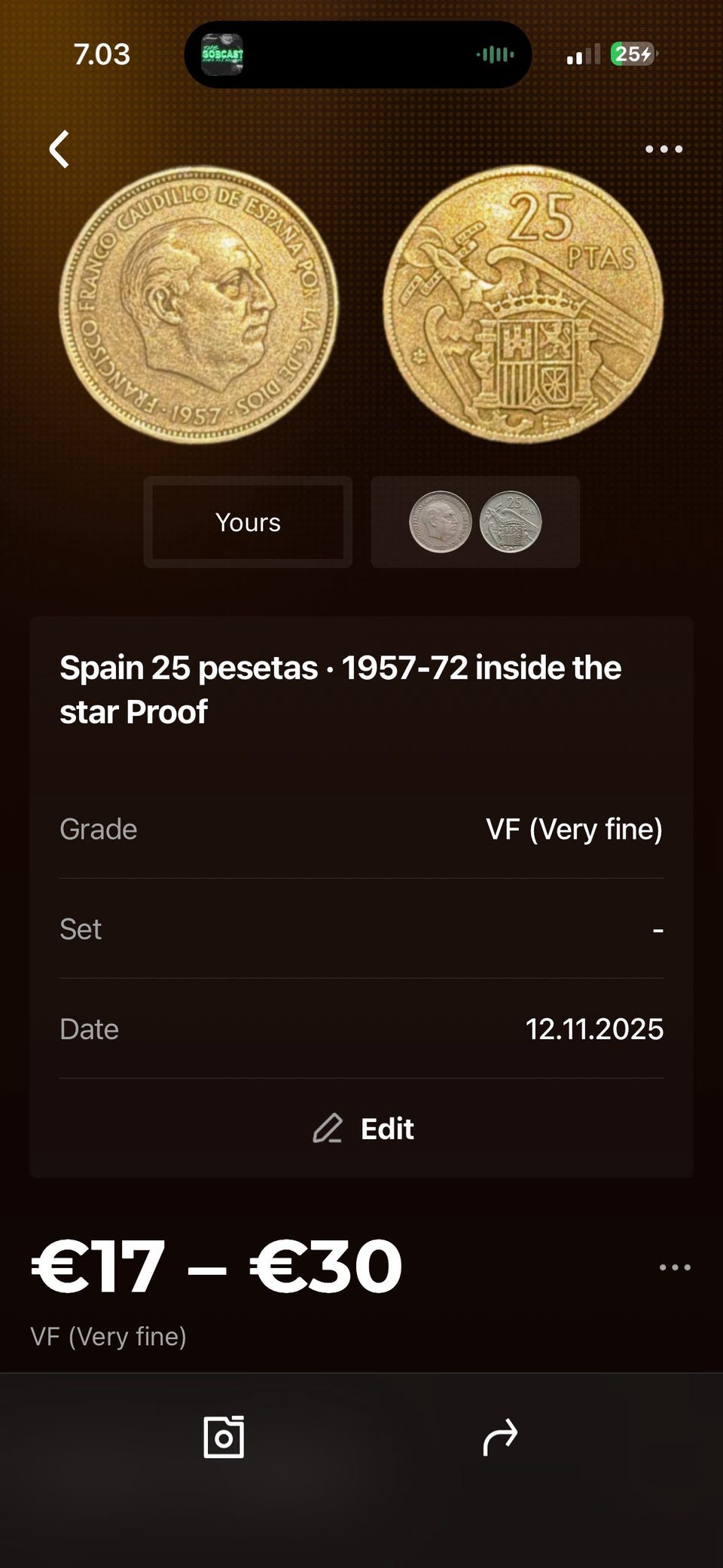Tap the Spain 25 pesetas coin title
Image resolution: width=723 pixels, height=1568 pixels.
pyautogui.click(x=340, y=689)
